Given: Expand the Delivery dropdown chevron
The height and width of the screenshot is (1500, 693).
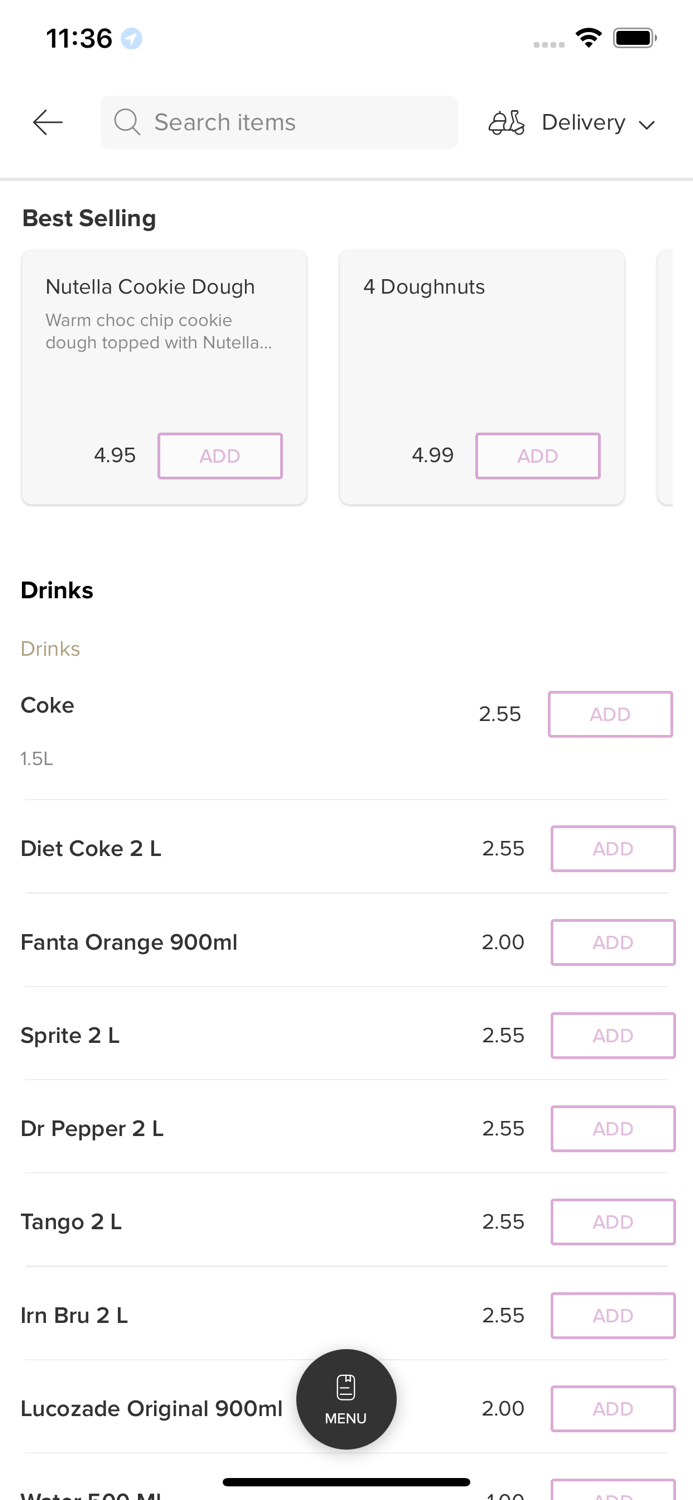Looking at the screenshot, I should [647, 124].
